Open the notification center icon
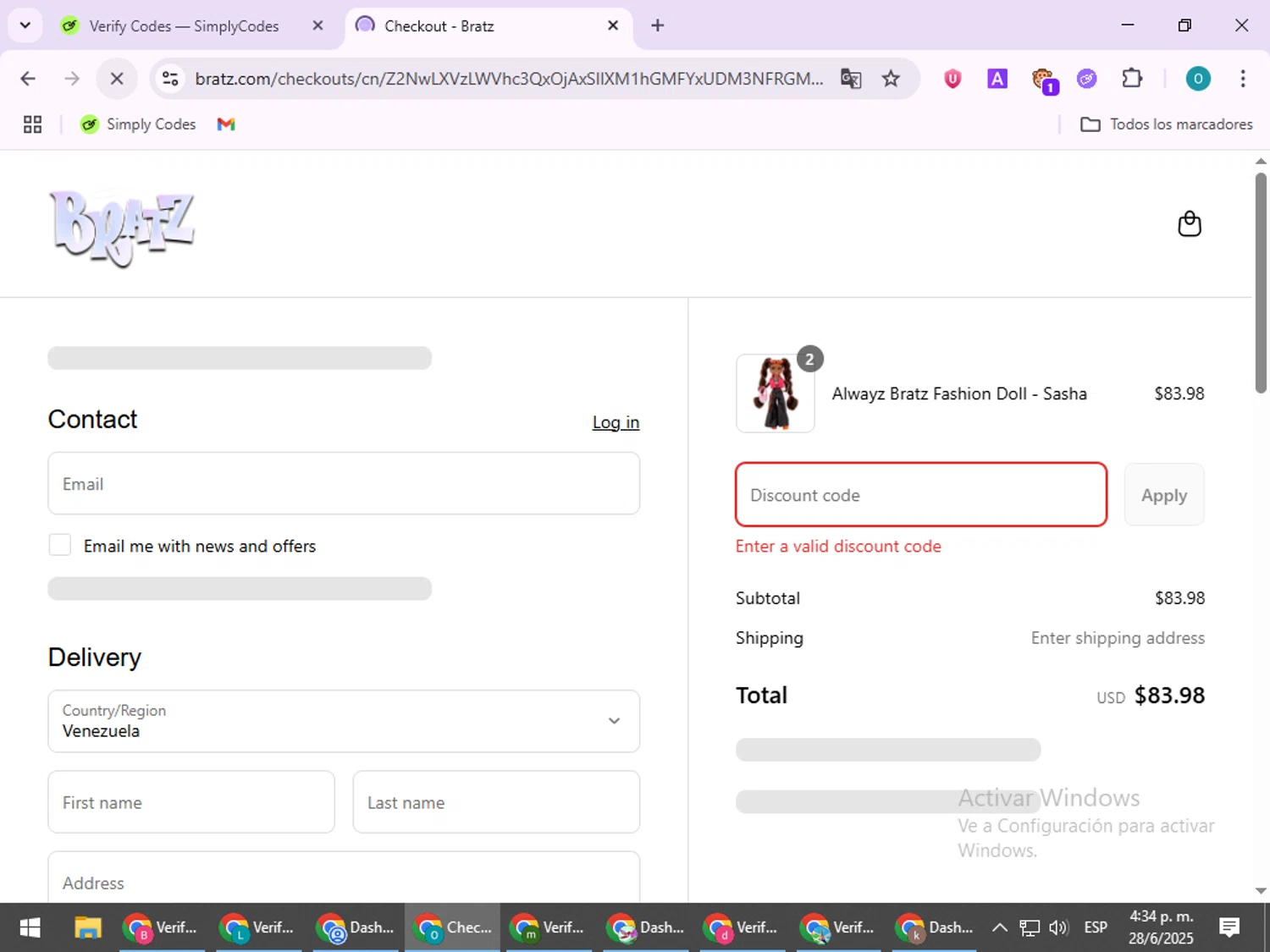Viewport: 1270px width, 952px height. click(1229, 927)
